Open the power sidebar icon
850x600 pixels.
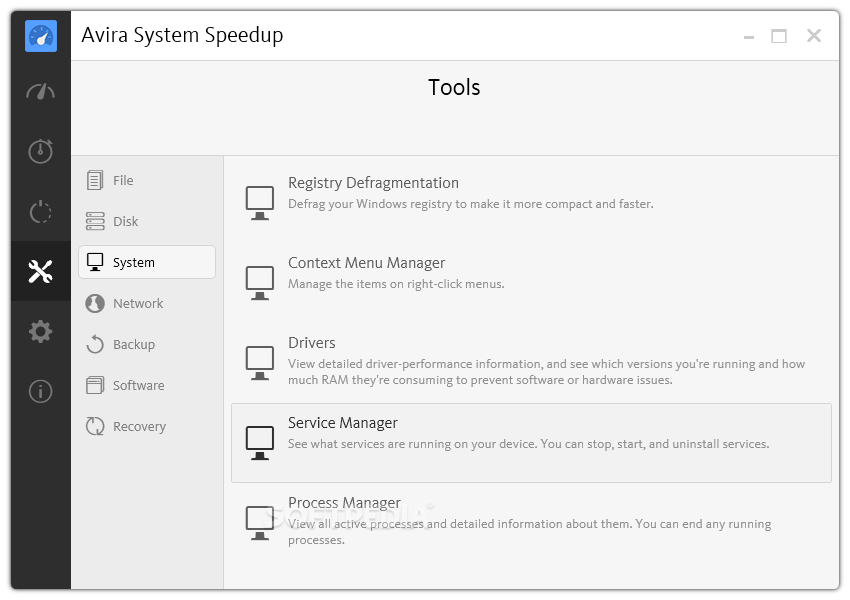pyautogui.click(x=41, y=211)
